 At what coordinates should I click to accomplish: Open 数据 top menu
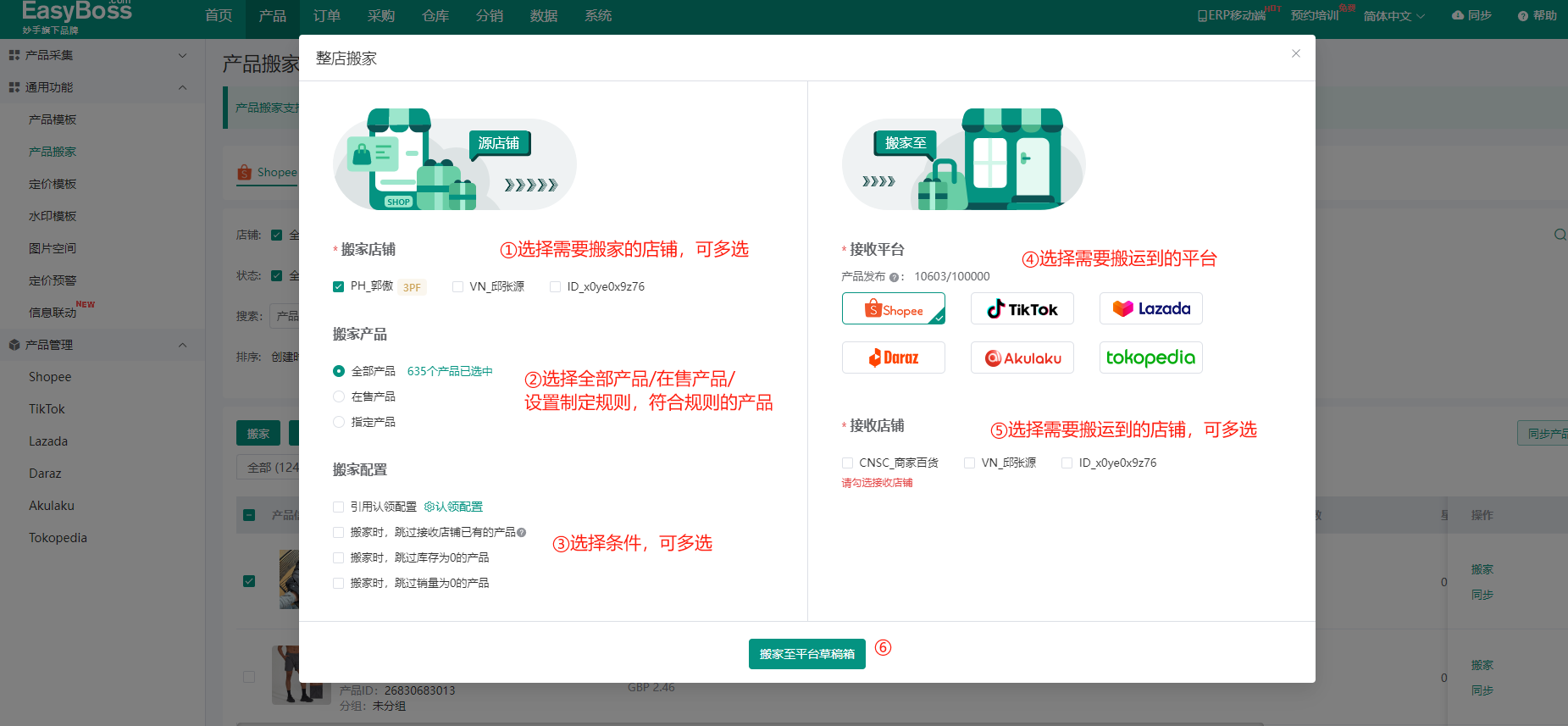[544, 15]
